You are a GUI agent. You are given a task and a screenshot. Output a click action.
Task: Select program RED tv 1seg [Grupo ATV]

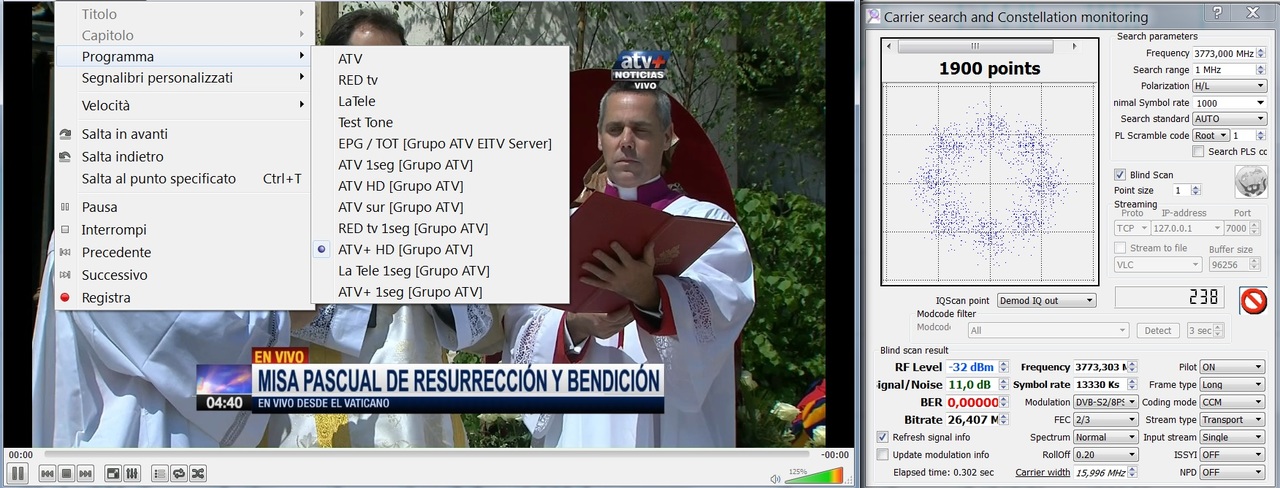coord(440,228)
